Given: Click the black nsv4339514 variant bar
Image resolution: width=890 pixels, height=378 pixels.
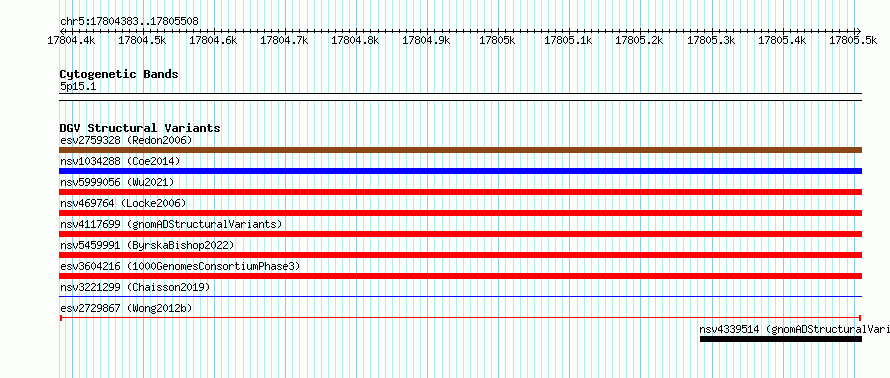Looking at the screenshot, I should [x=780, y=339].
